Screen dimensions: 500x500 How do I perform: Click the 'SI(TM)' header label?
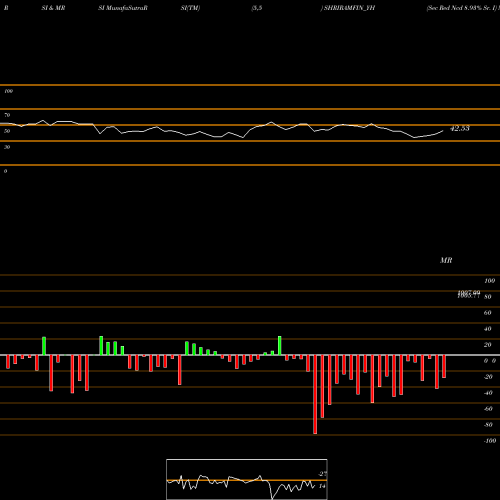click(x=190, y=8)
